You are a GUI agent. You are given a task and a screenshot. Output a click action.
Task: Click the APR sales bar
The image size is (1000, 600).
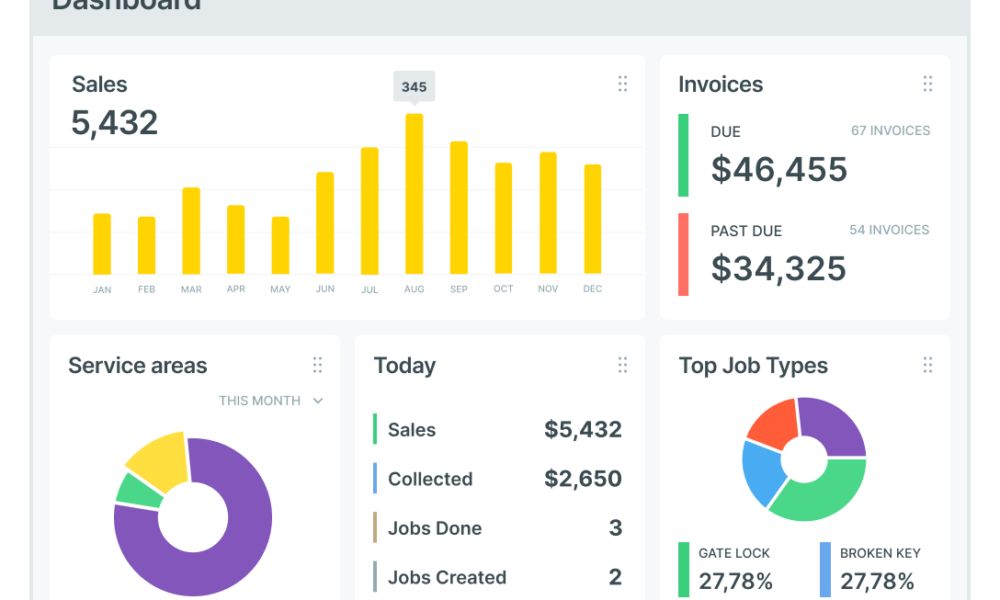[236, 240]
